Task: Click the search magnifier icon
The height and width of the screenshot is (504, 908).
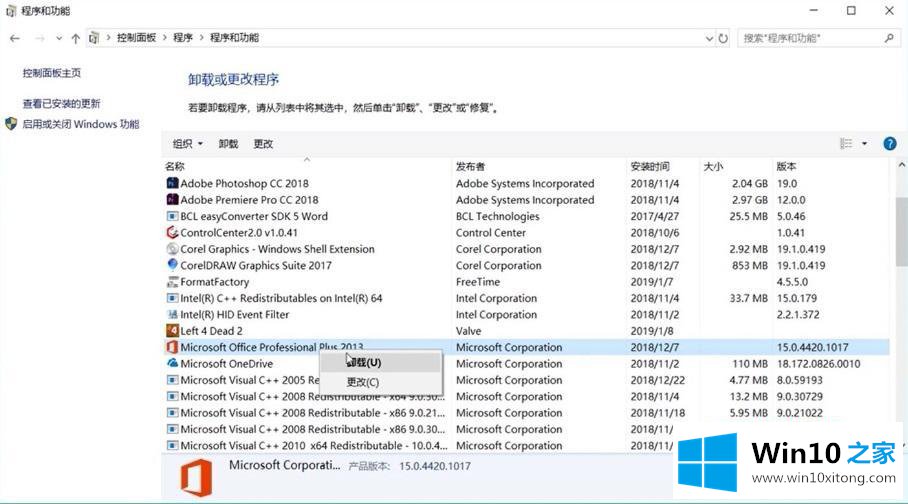Action: (889, 38)
